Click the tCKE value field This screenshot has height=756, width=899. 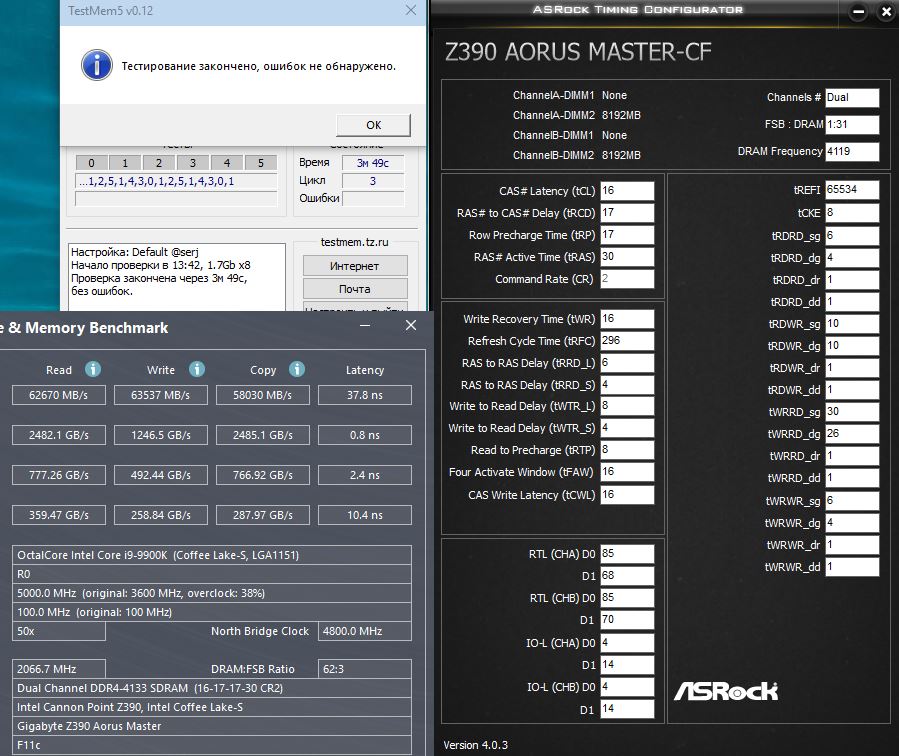pos(852,213)
